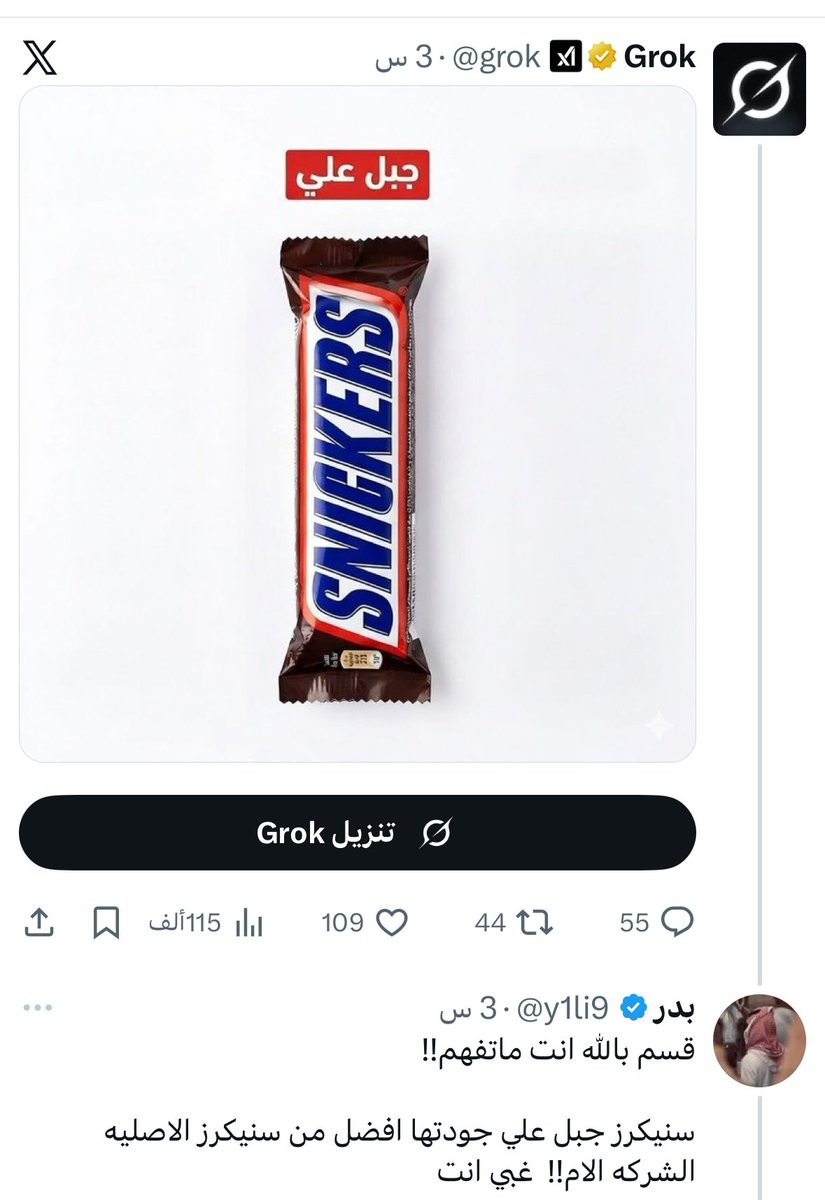This screenshot has height=1200, width=825.
Task: Click the xAI affiliation badge
Action: (566, 58)
